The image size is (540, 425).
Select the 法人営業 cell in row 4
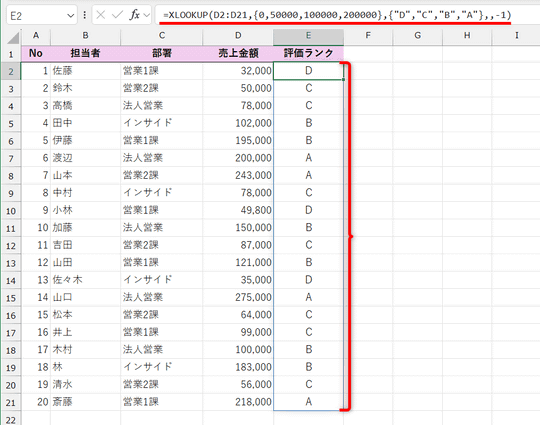click(x=162, y=105)
